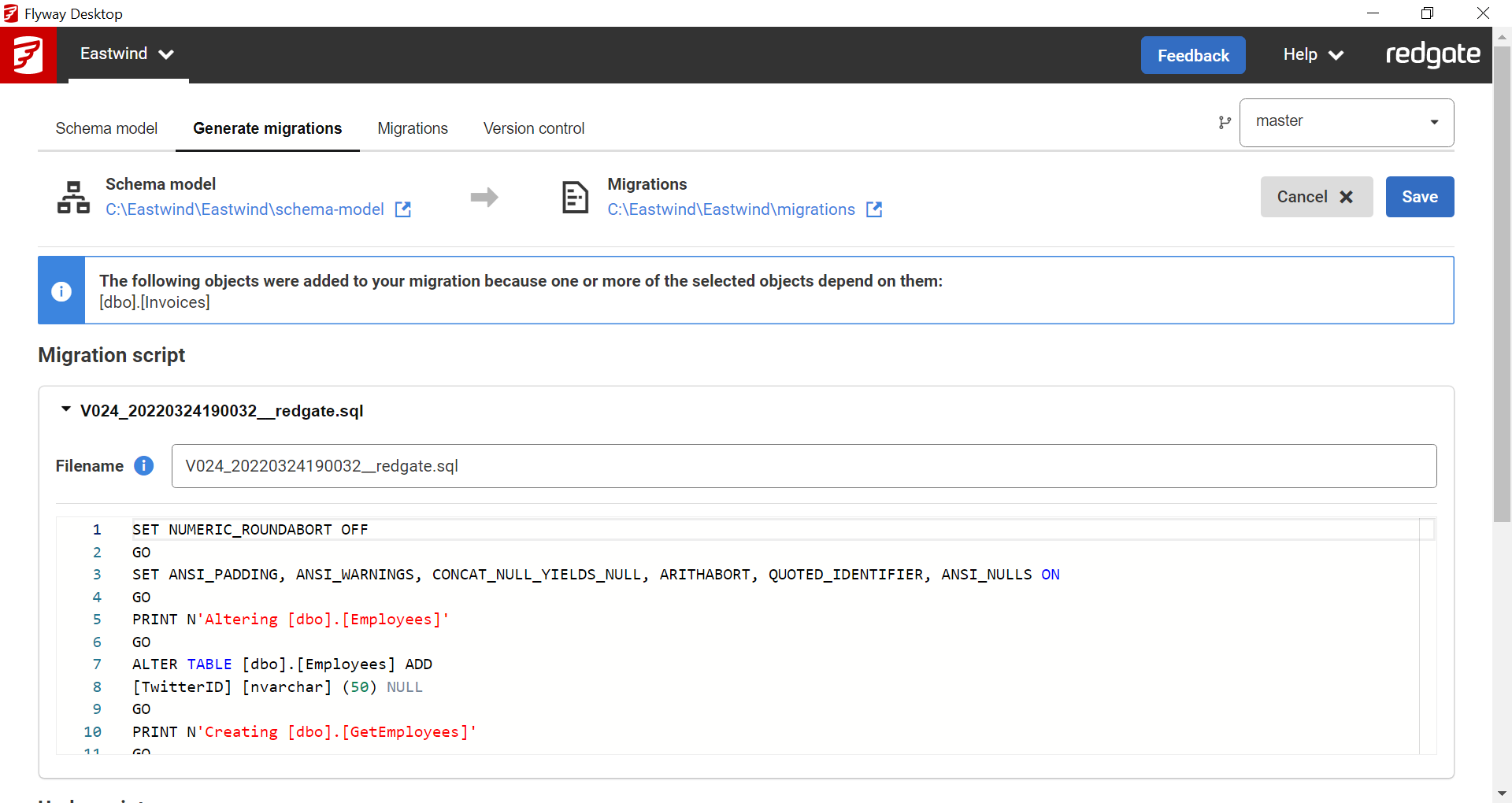Screen dimensions: 1512x803
Task: Open the master branch selector
Action: (x=1346, y=122)
